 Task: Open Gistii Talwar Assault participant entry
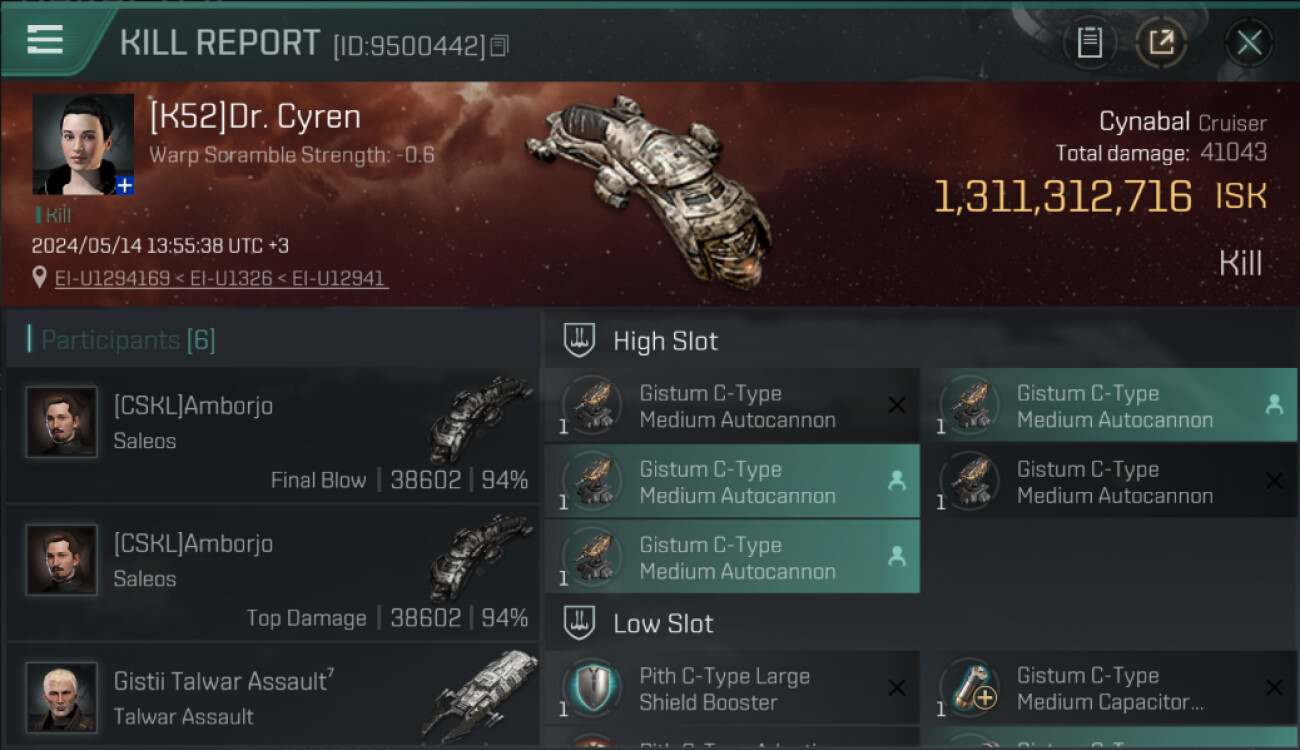click(x=272, y=697)
